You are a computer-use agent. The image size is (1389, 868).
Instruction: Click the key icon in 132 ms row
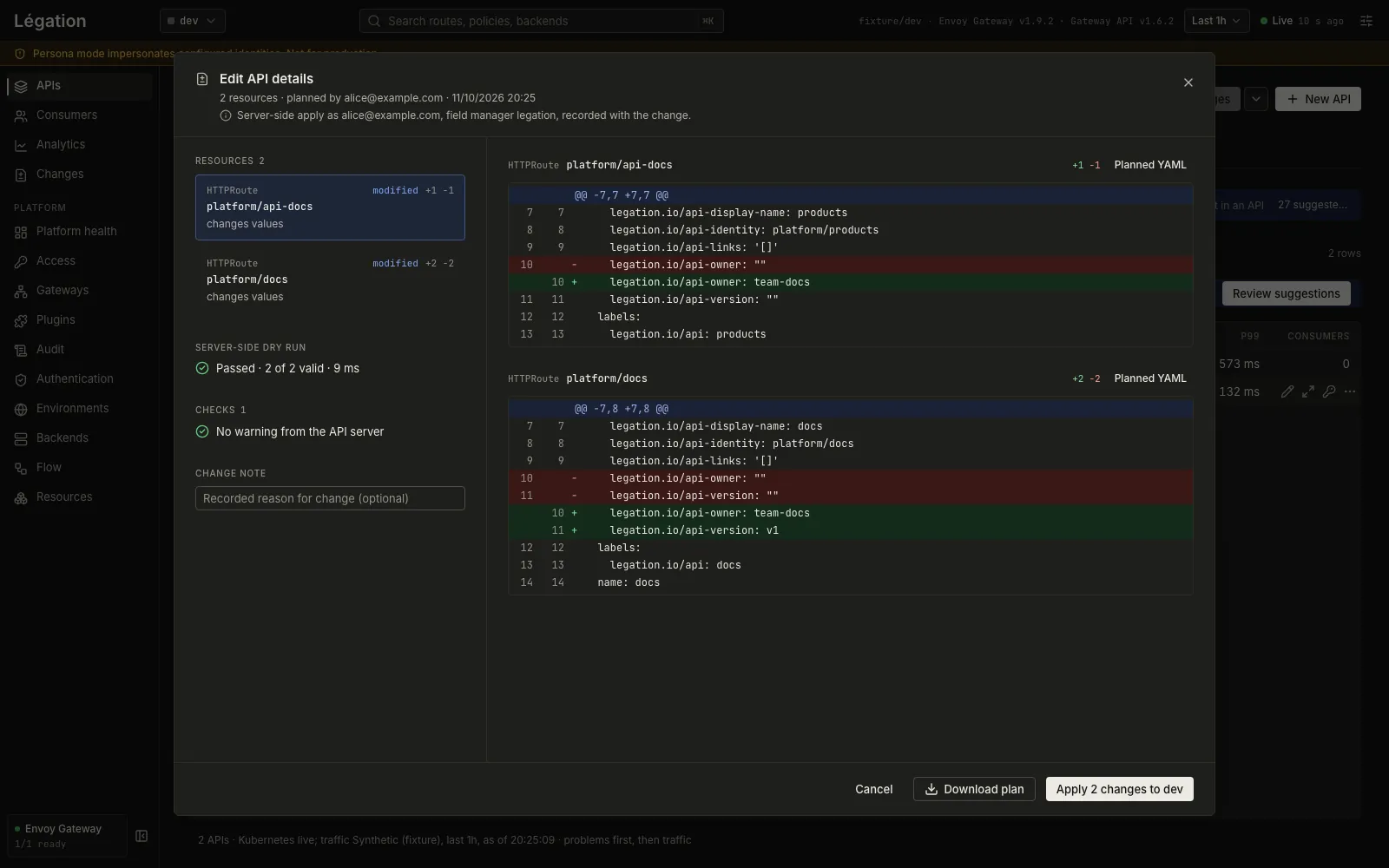(x=1329, y=391)
